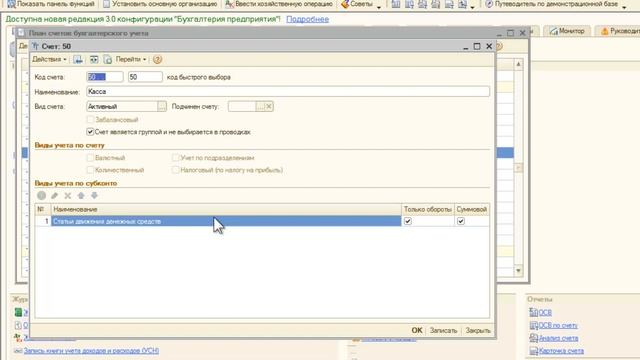The image size is (640, 360).
Task: Click the Записать button
Action: pyautogui.click(x=443, y=331)
